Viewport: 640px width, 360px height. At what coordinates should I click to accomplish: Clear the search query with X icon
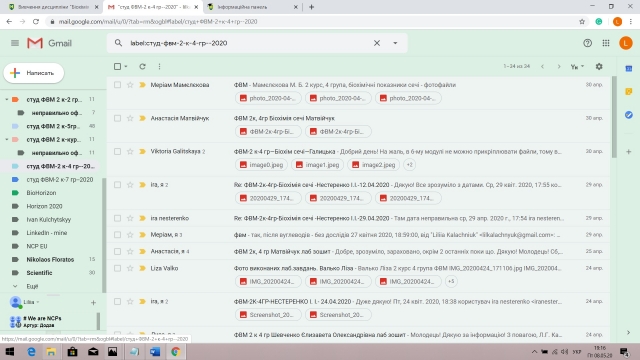(377, 43)
